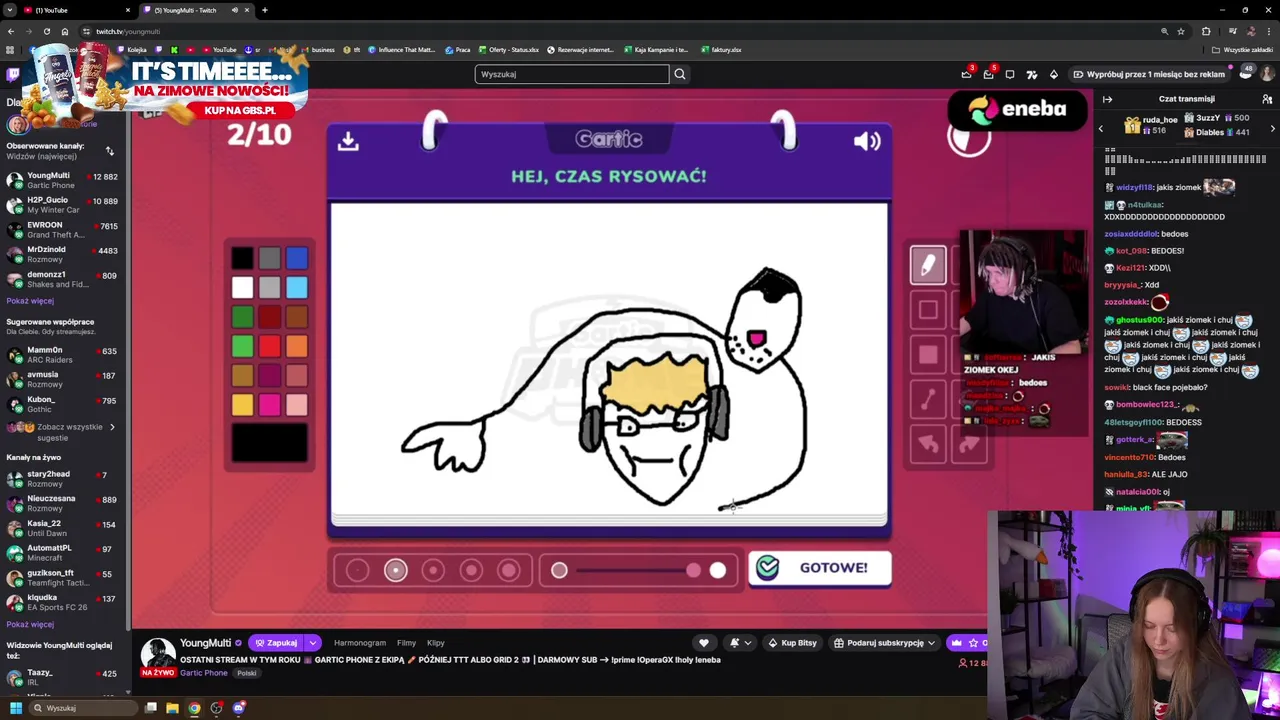The width and height of the screenshot is (1280, 720).
Task: Open the browser tab search dropdown
Action: (x=11, y=10)
